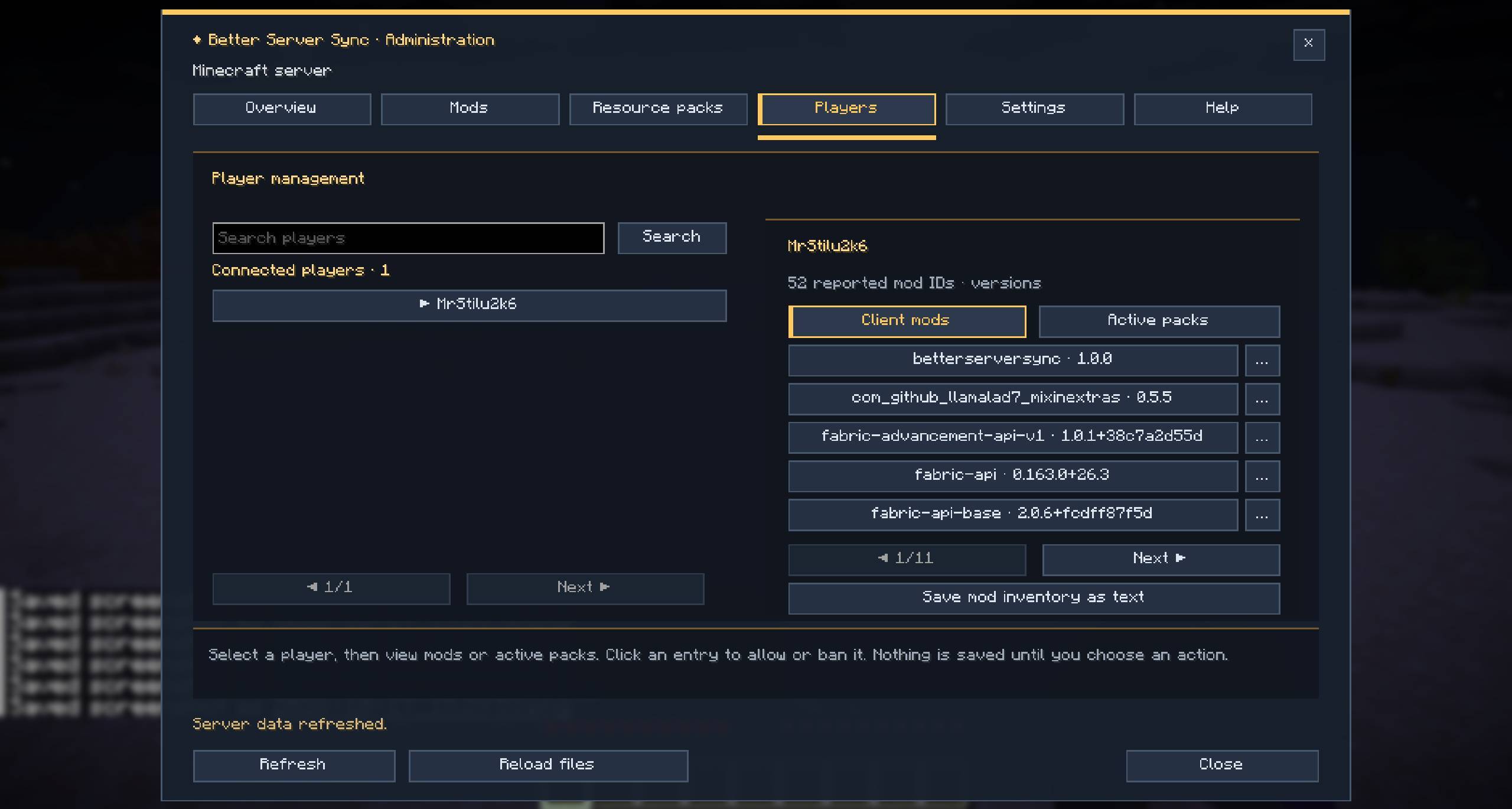Click the Search players input field
The width and height of the screenshot is (1512, 809).
[408, 238]
